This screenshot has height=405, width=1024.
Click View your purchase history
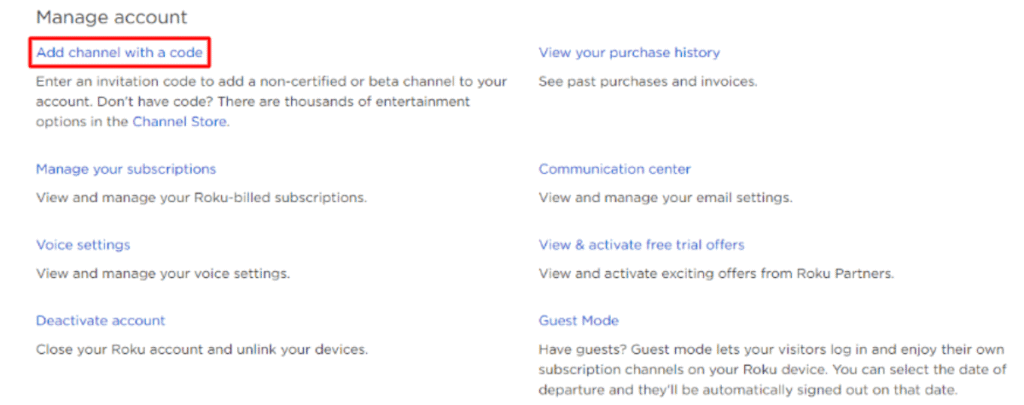629,52
